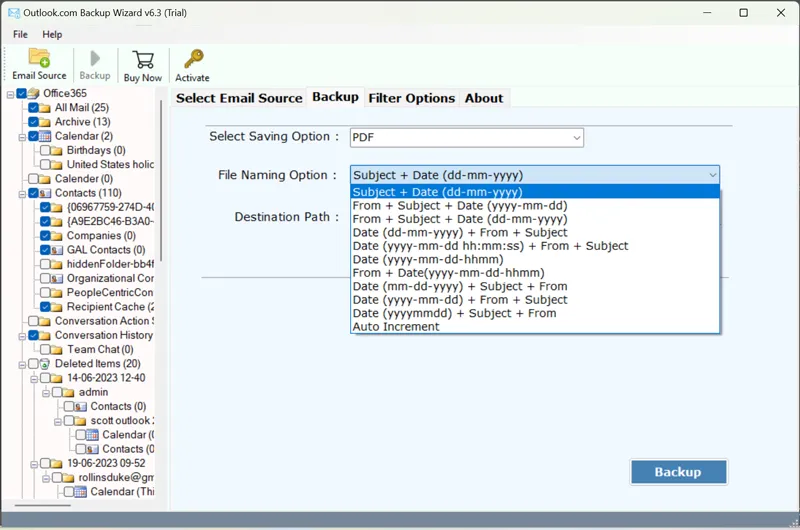Switch to the Filter Options tab

tap(411, 98)
